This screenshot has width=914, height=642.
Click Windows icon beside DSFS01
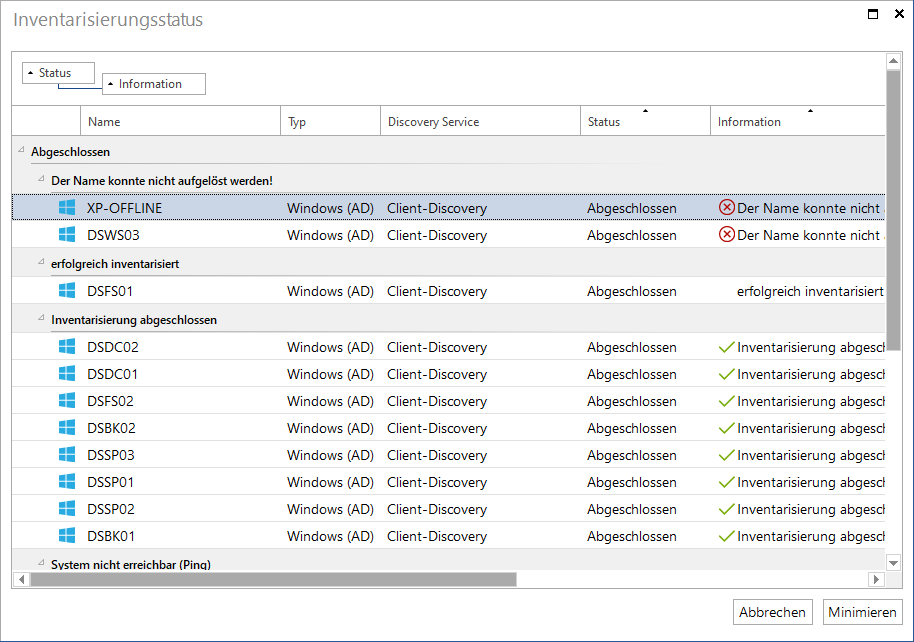tap(67, 290)
